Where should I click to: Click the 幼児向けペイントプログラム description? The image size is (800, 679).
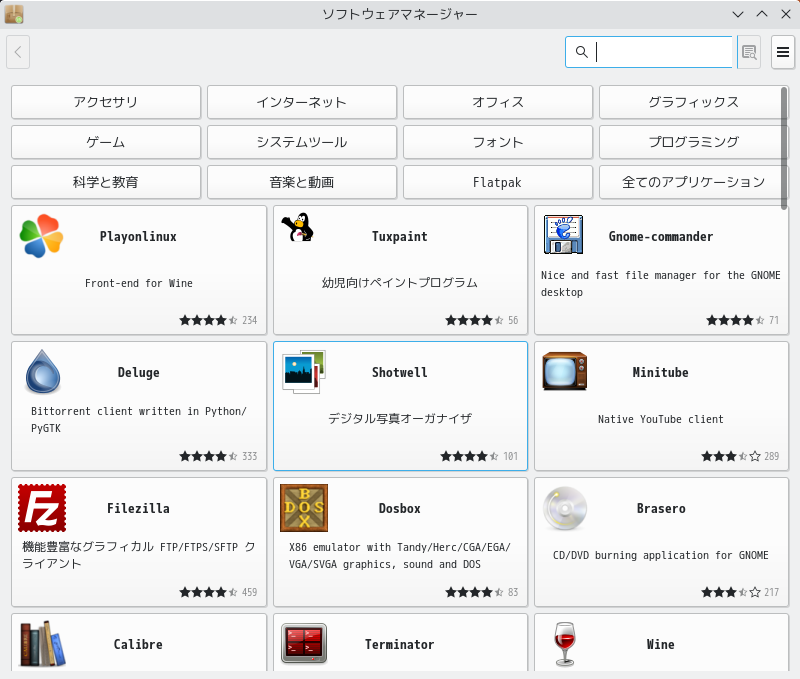(399, 283)
